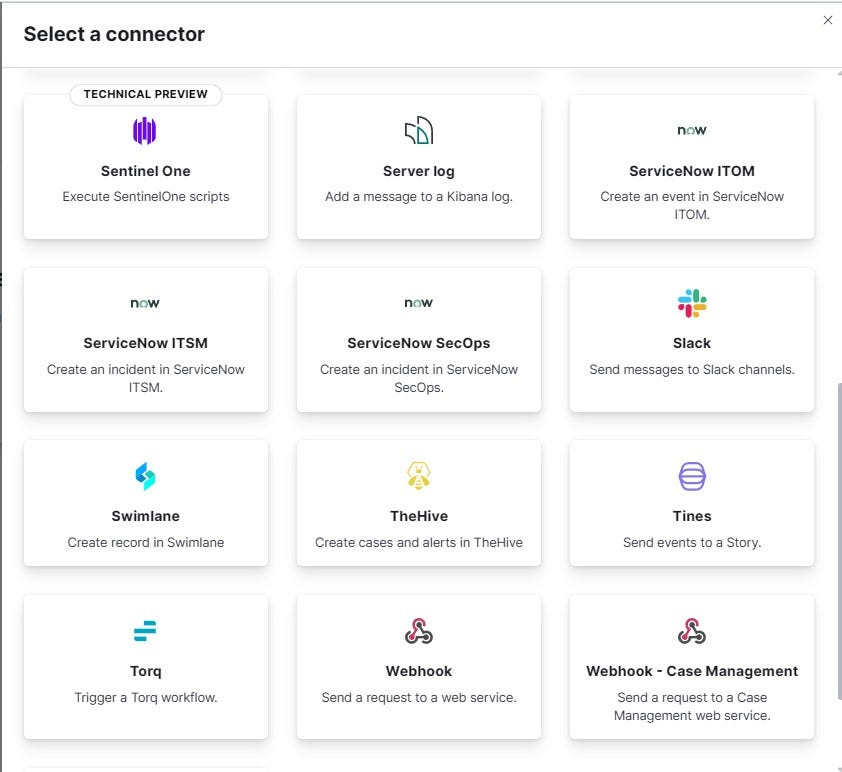Choose the Torq teal bars icon
This screenshot has width=842, height=772.
[145, 631]
